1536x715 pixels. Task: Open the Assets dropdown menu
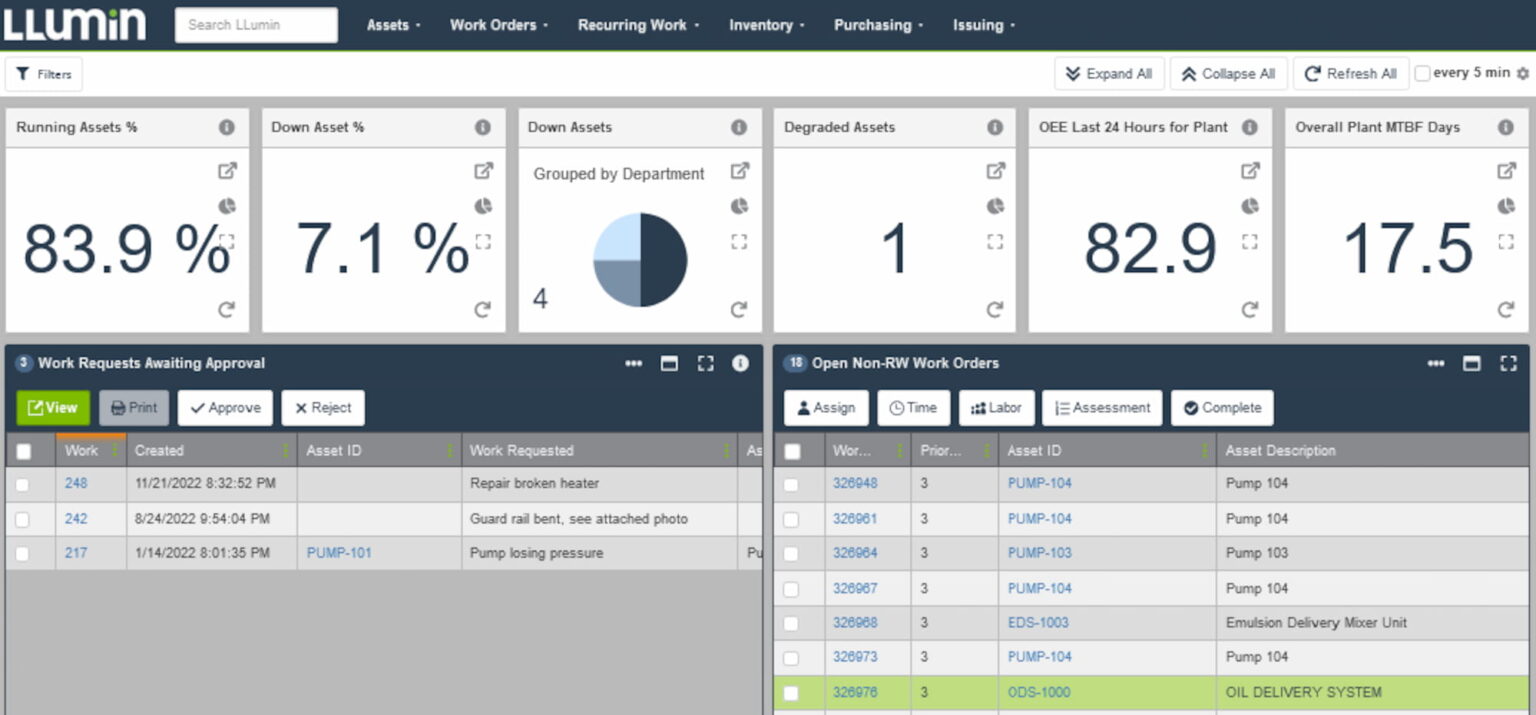(393, 25)
